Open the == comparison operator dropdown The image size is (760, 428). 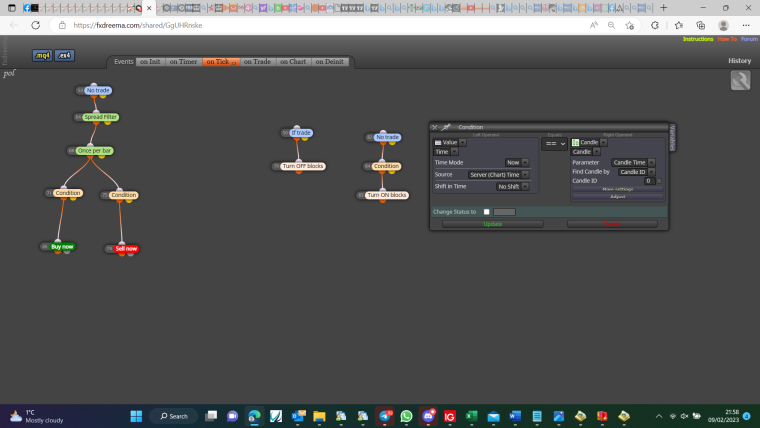click(x=554, y=143)
